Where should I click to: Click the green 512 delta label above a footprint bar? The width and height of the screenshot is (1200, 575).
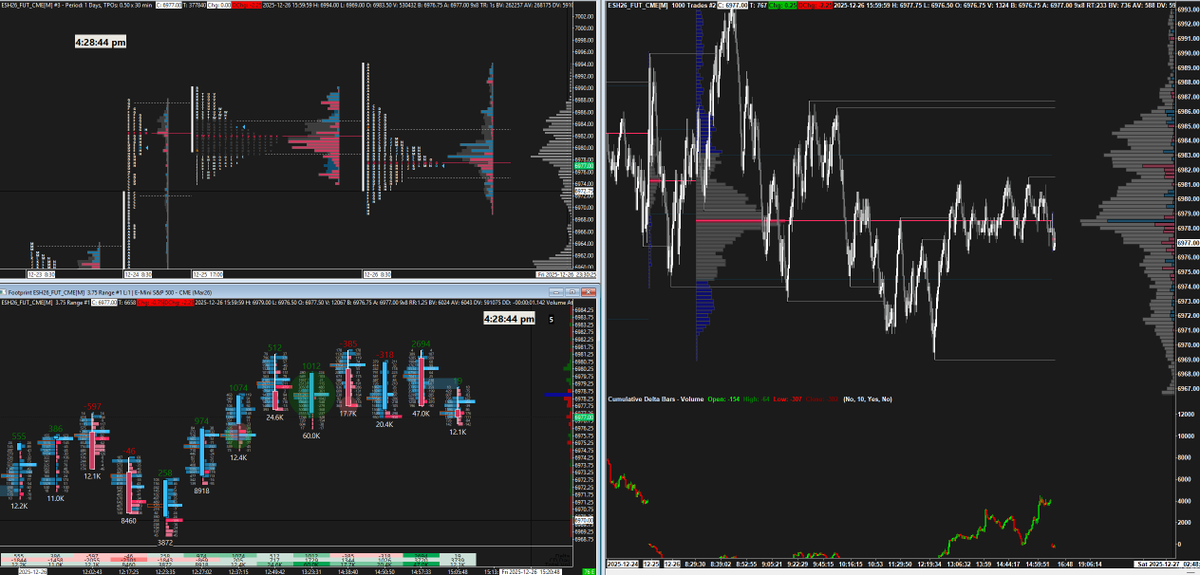coord(274,349)
